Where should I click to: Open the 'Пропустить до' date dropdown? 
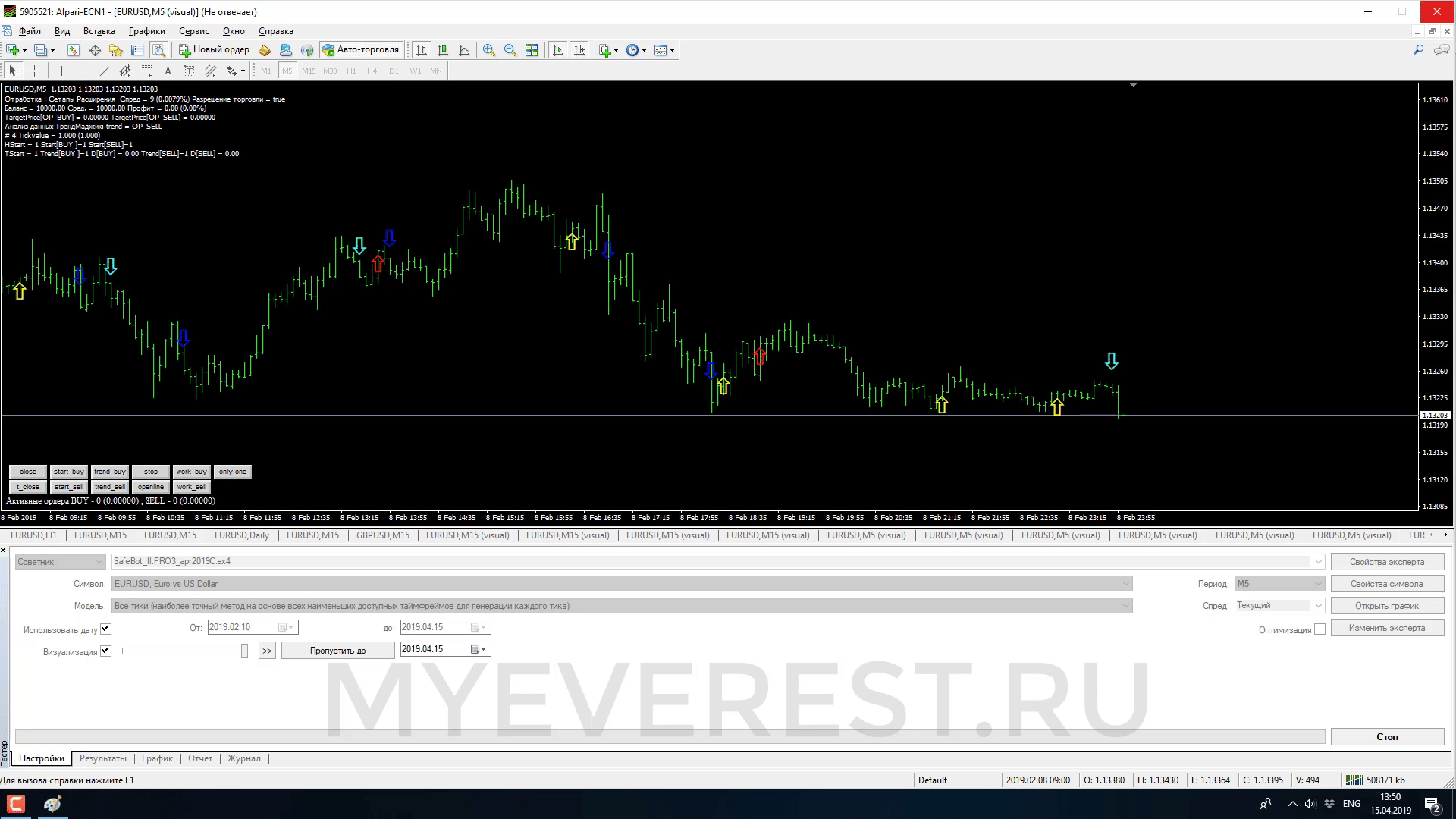point(446,649)
